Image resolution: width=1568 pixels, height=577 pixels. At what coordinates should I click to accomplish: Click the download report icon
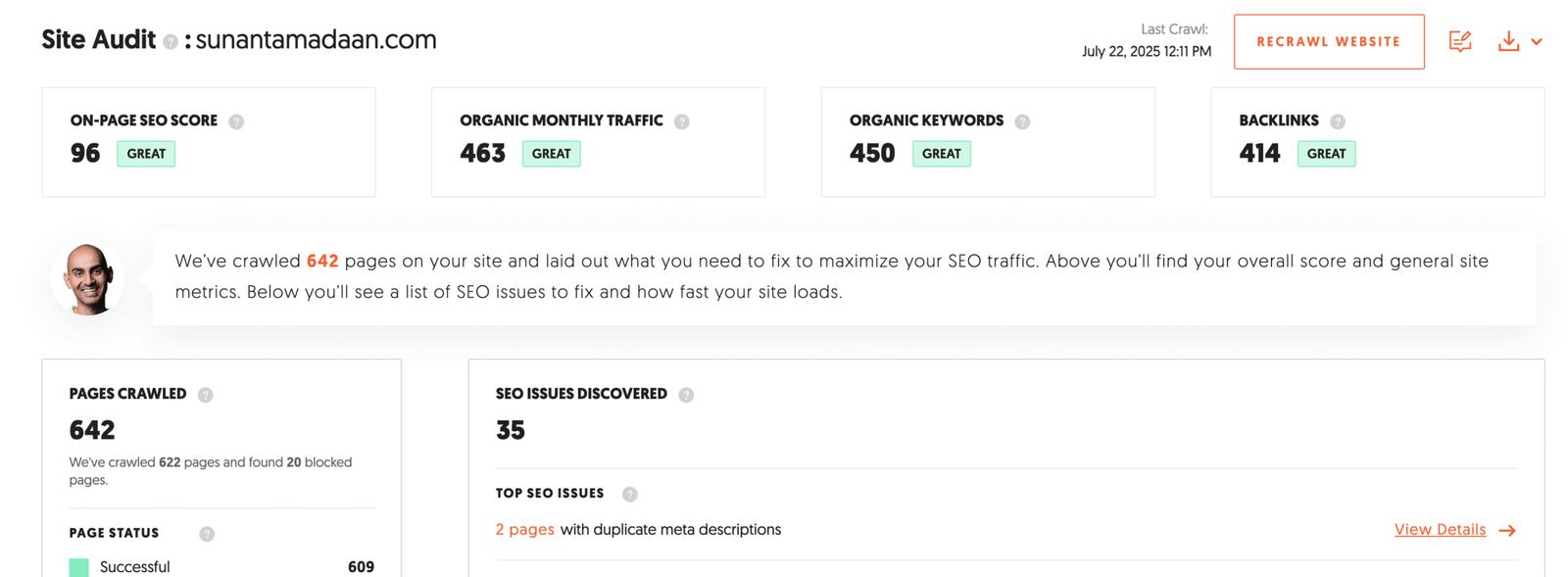1508,41
